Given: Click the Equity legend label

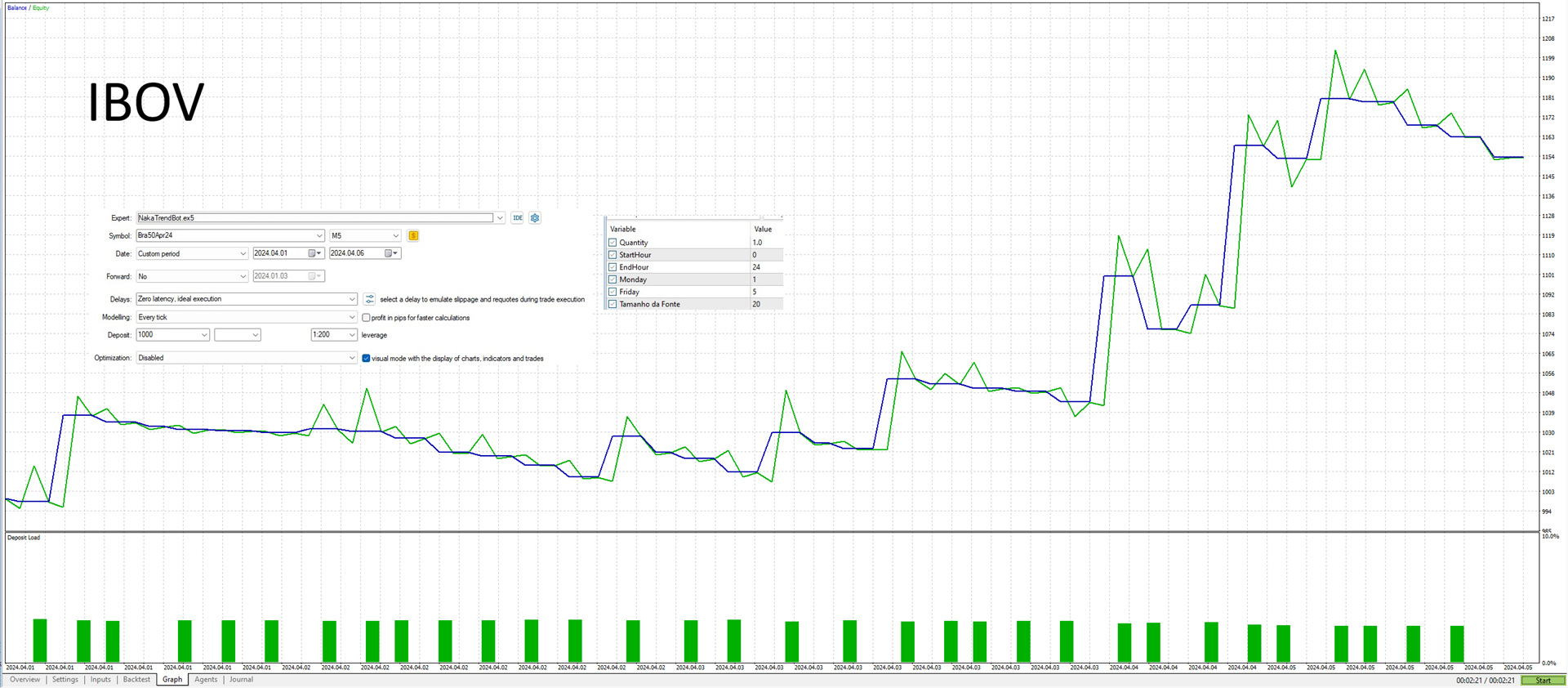Looking at the screenshot, I should click(x=41, y=8).
